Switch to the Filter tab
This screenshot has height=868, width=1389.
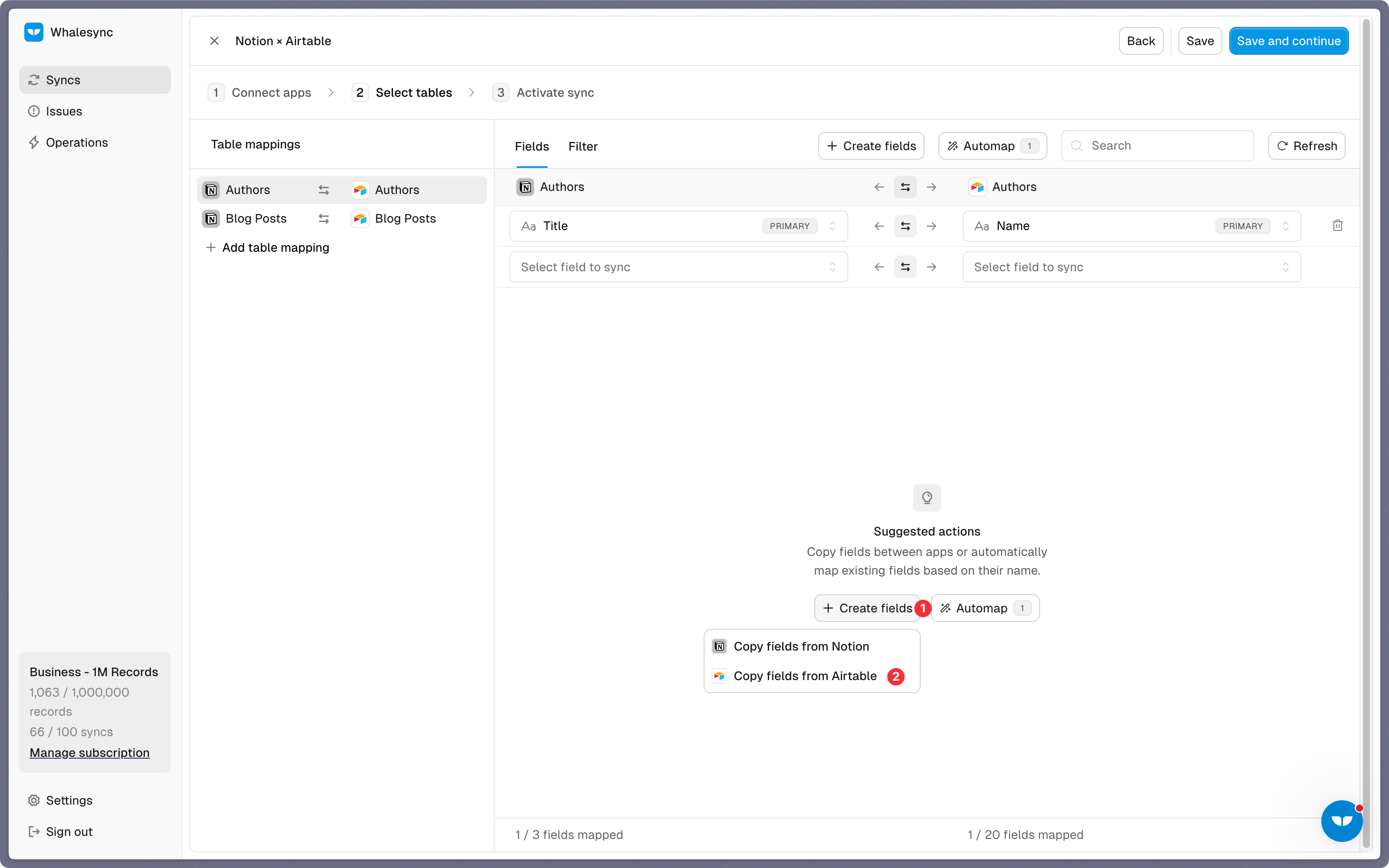point(583,146)
